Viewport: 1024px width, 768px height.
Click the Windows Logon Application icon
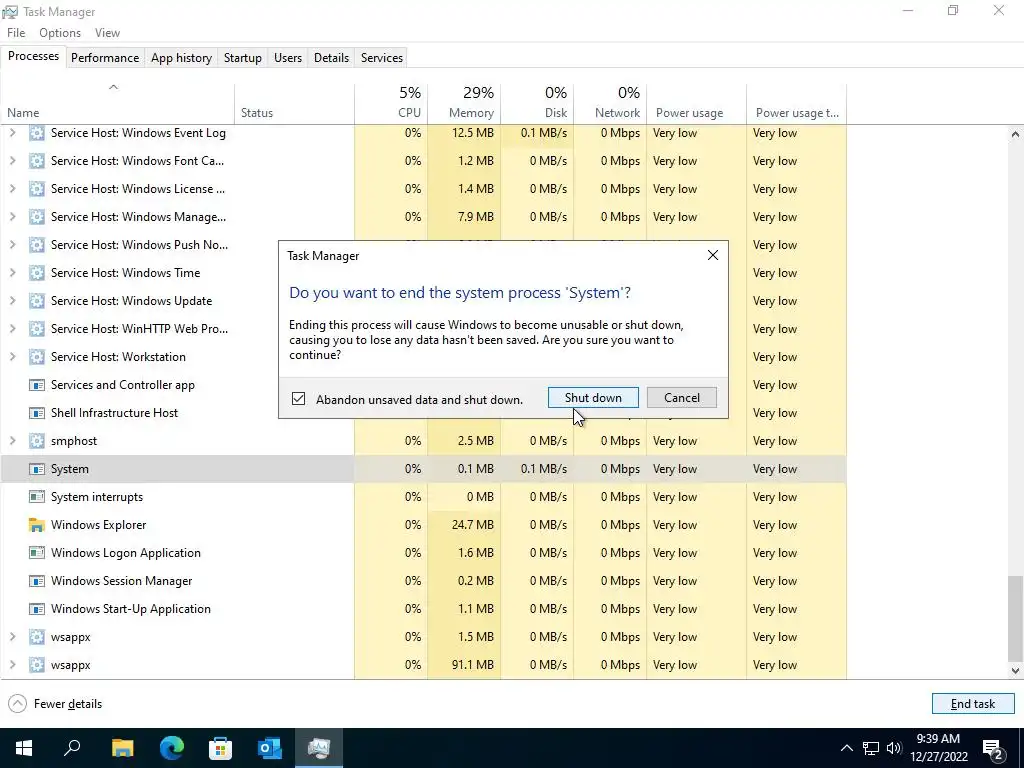click(37, 553)
